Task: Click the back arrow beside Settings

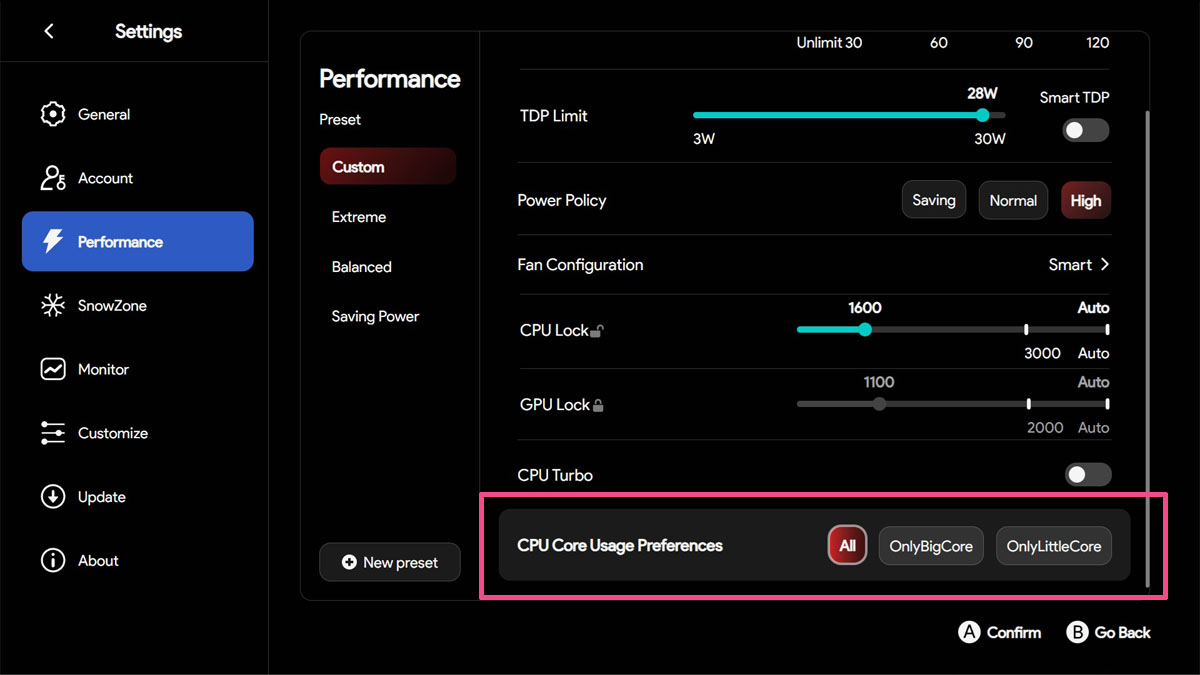Action: (49, 31)
